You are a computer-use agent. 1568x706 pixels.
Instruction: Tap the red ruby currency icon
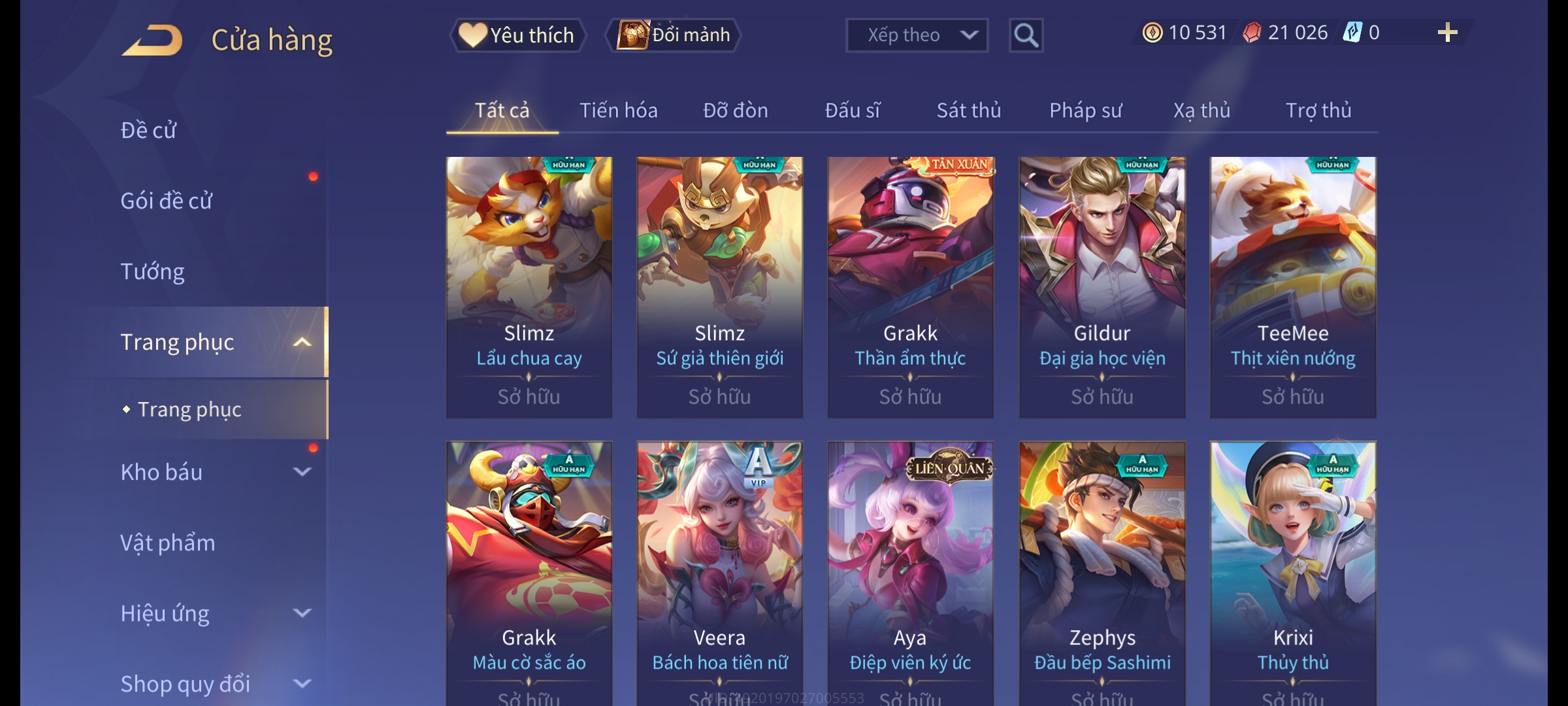click(x=1252, y=33)
